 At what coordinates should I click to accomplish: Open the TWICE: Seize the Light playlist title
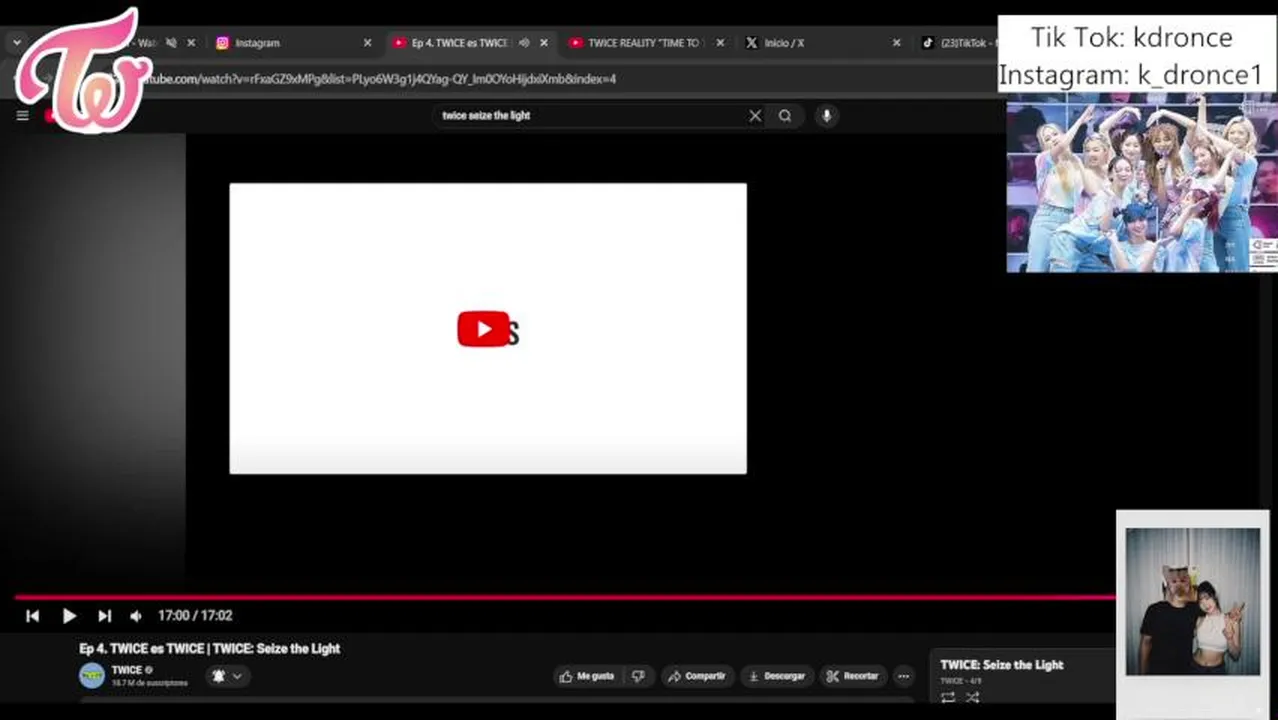[x=1001, y=665]
